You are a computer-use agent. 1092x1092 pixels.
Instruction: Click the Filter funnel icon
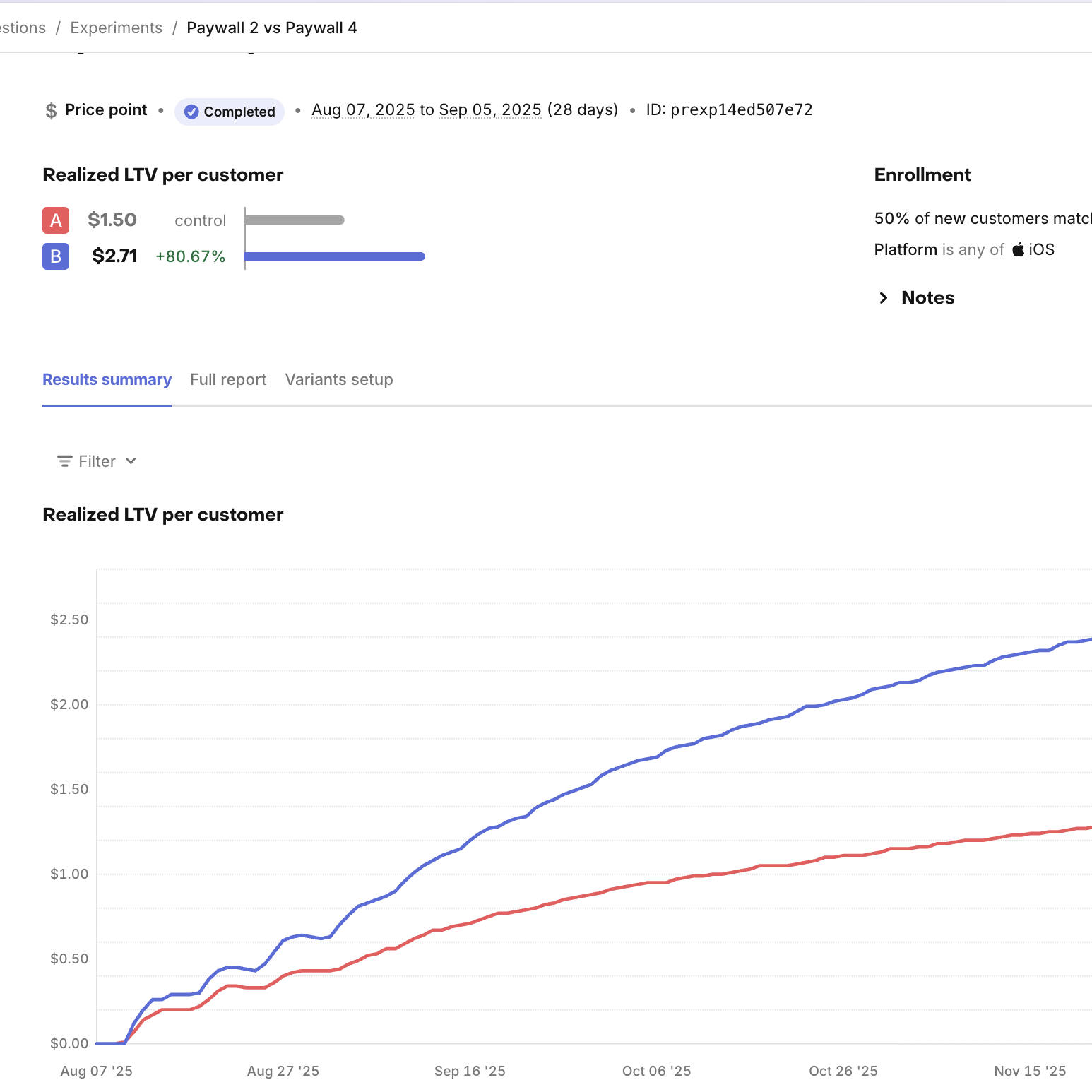click(x=64, y=461)
